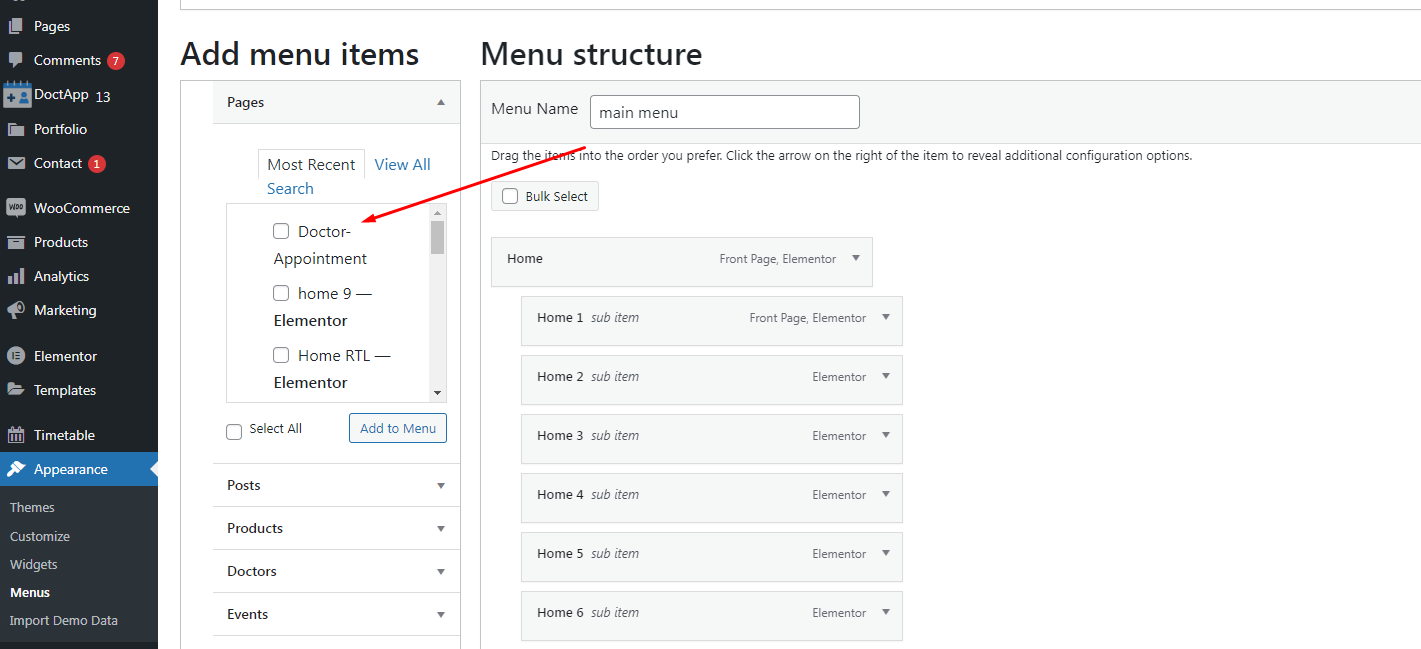Click the Marketing megaphone icon
This screenshot has width=1421, height=649.
[16, 310]
